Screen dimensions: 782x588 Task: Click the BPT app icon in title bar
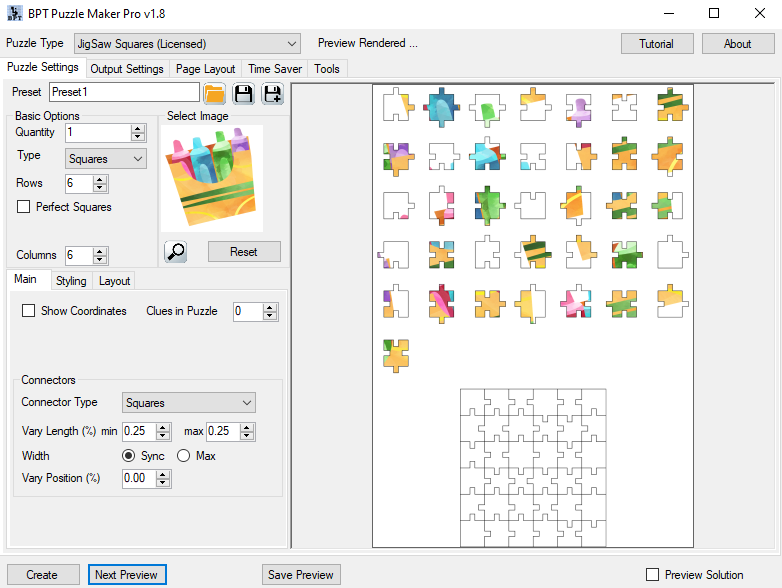[13, 13]
